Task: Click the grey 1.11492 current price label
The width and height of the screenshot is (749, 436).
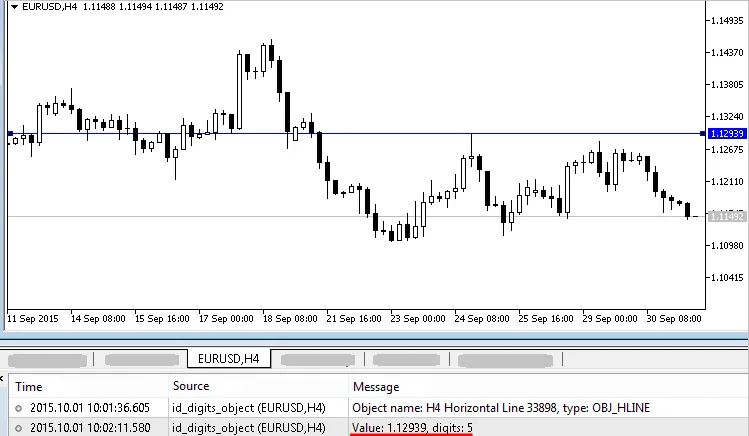Action: (x=724, y=216)
